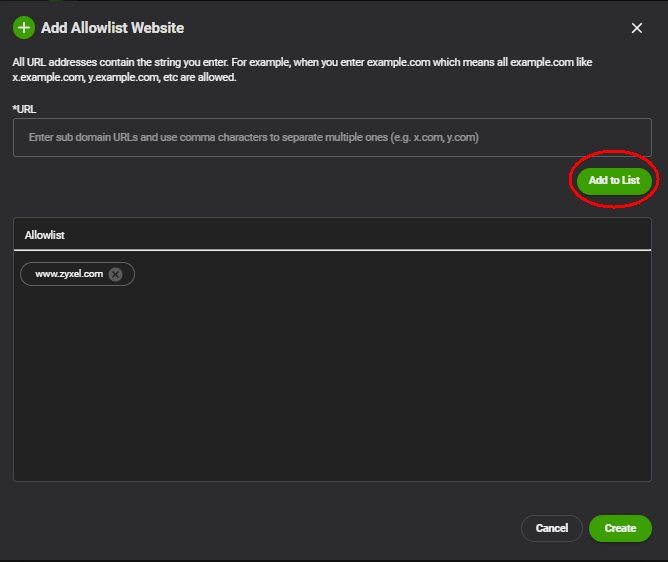Click the *URL field label

[25, 108]
